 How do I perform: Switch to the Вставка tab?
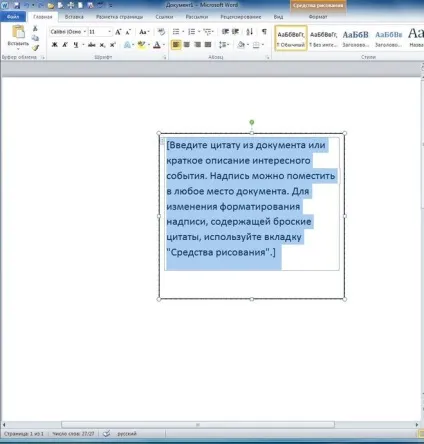pos(74,16)
